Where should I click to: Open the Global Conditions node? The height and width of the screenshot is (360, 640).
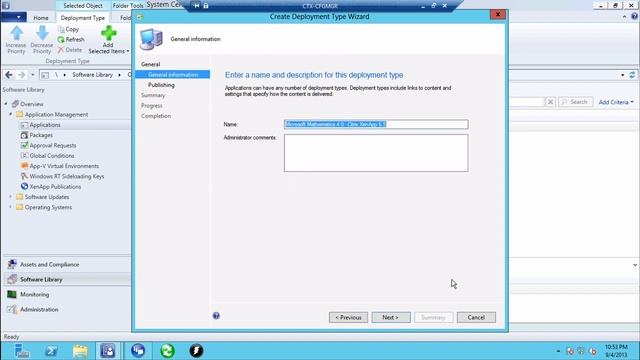coord(52,156)
